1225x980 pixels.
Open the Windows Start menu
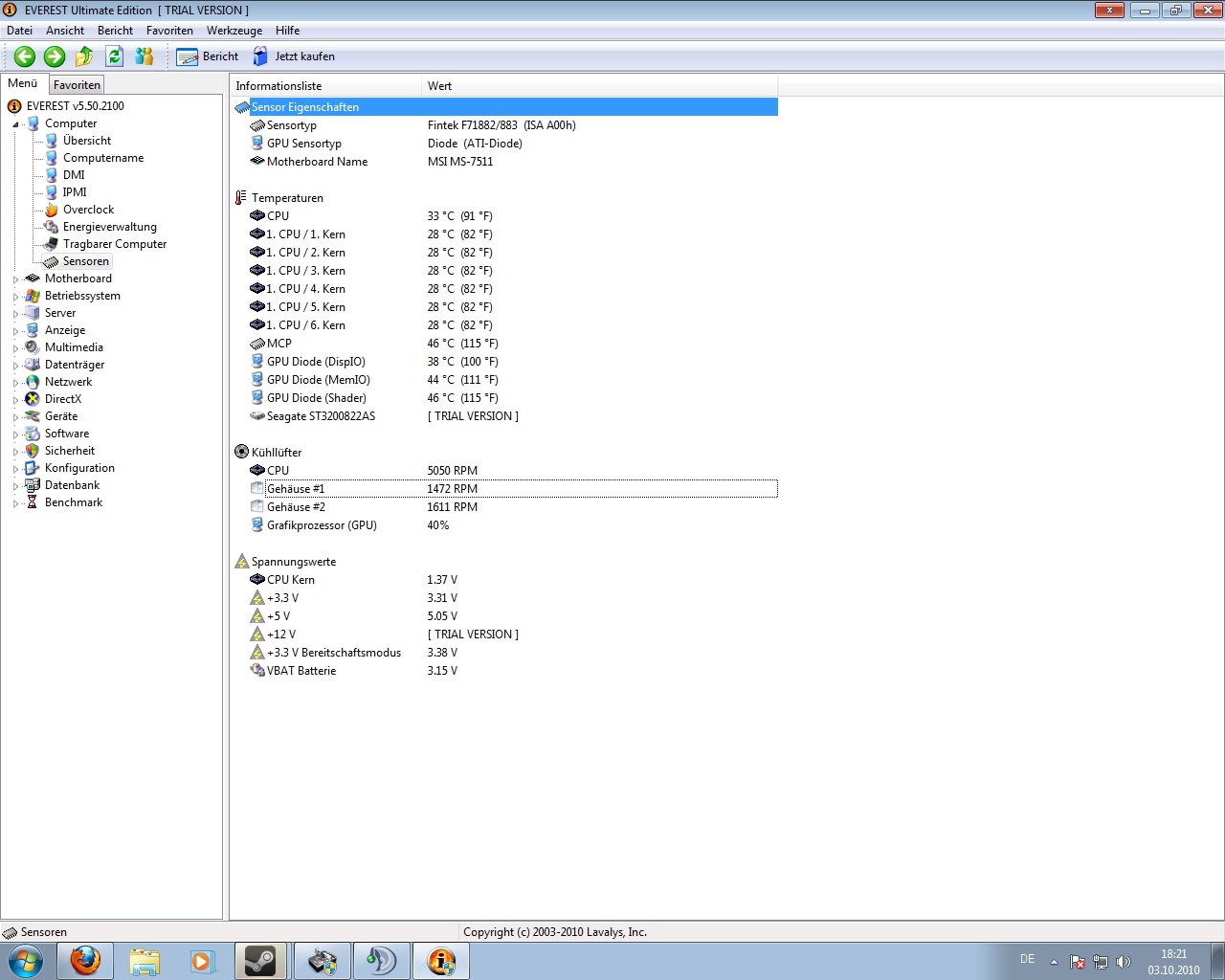tap(25, 961)
